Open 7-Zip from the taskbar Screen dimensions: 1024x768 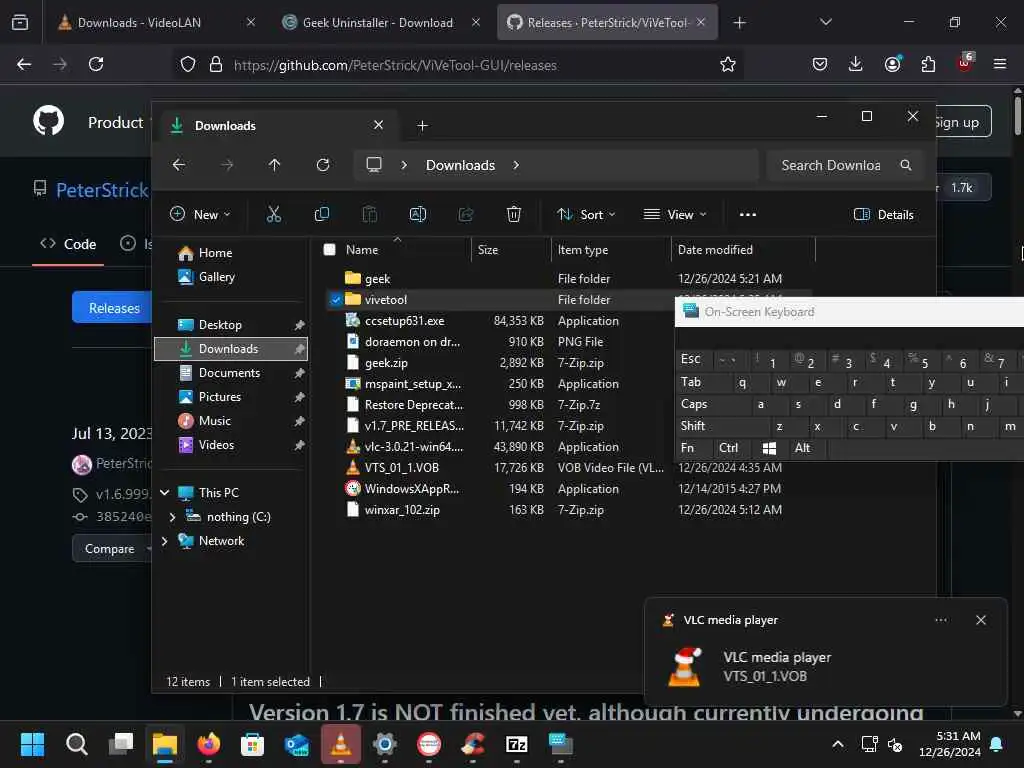[x=517, y=744]
